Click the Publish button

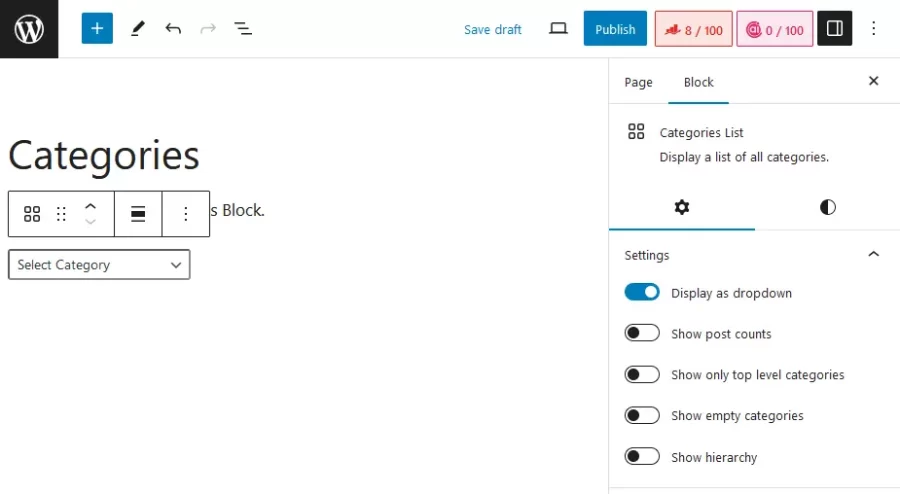(615, 29)
